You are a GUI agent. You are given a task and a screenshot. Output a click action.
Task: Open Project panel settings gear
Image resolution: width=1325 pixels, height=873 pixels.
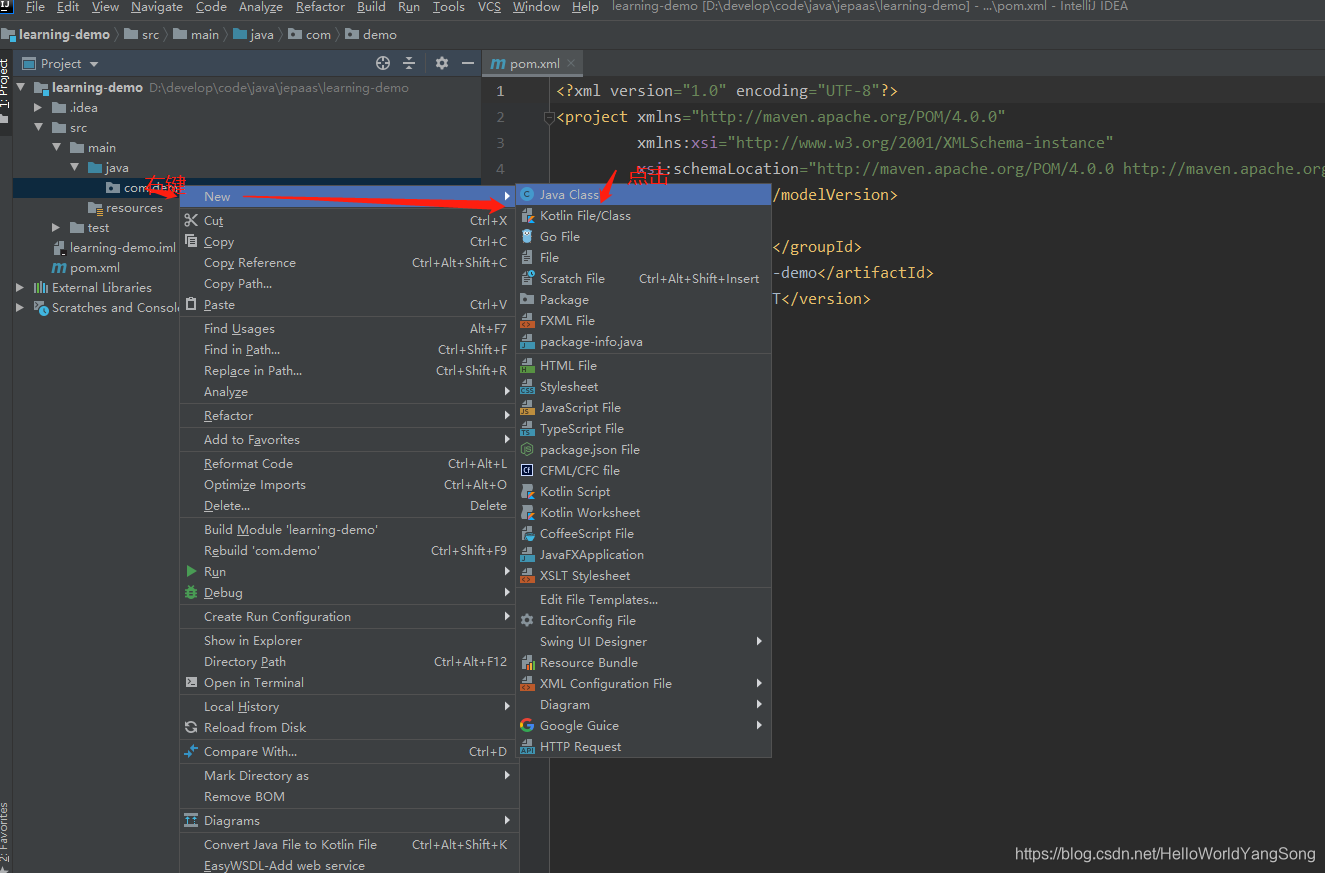pyautogui.click(x=442, y=63)
